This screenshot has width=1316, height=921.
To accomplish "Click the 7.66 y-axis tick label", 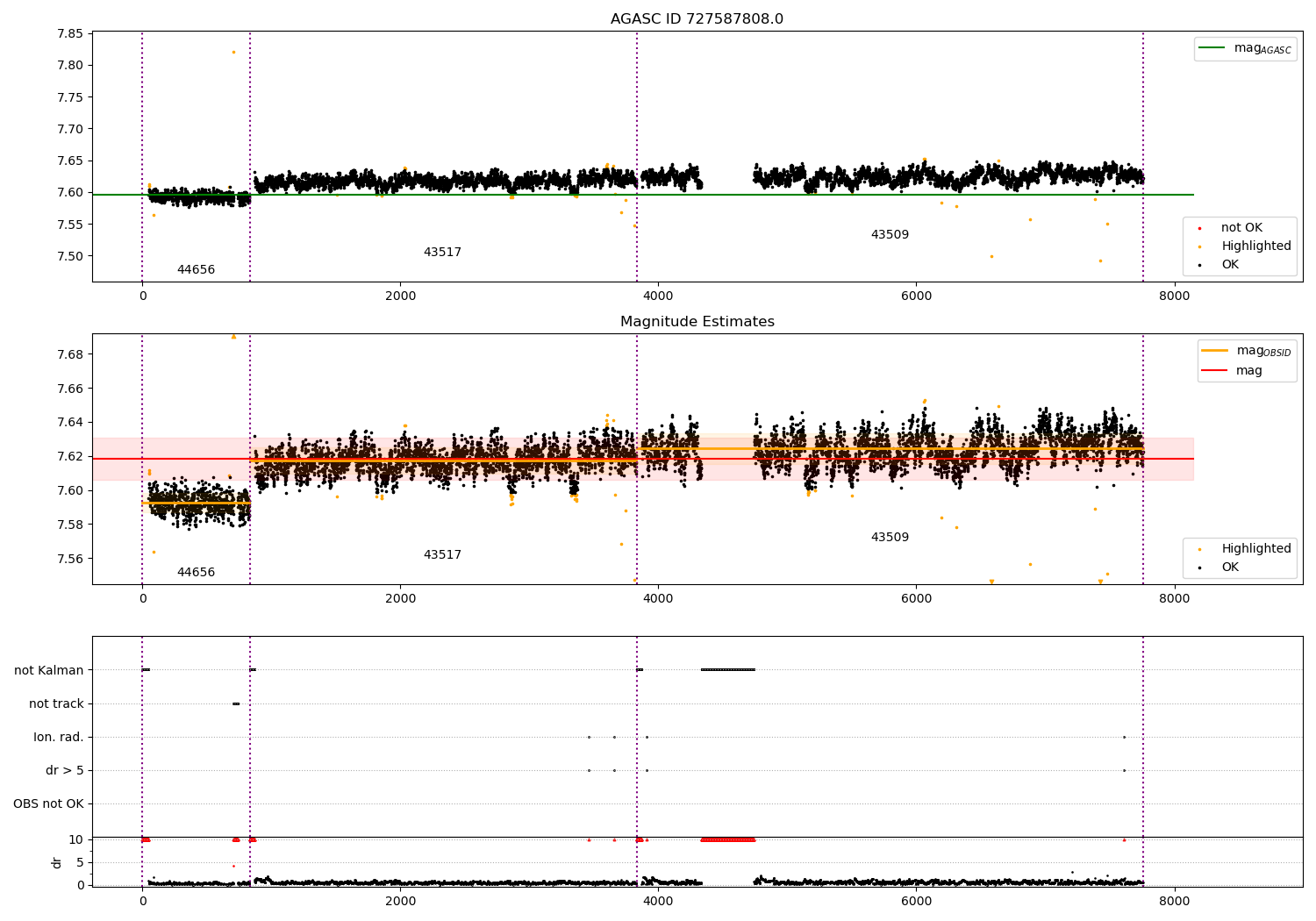I will [x=69, y=389].
